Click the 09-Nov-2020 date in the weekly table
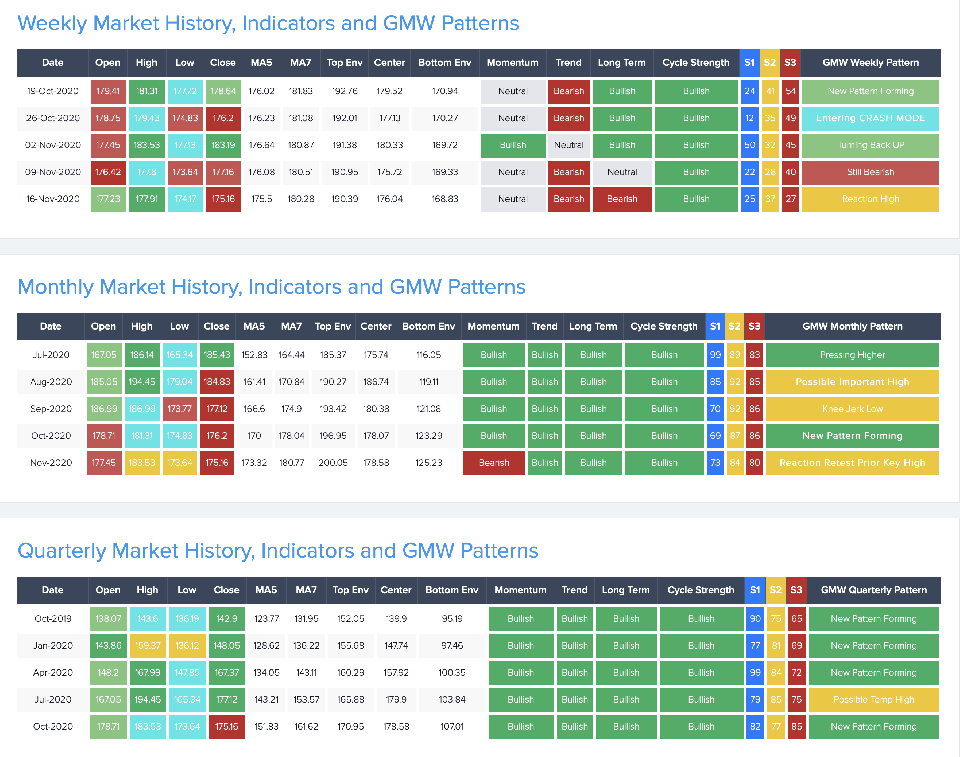 (x=53, y=172)
